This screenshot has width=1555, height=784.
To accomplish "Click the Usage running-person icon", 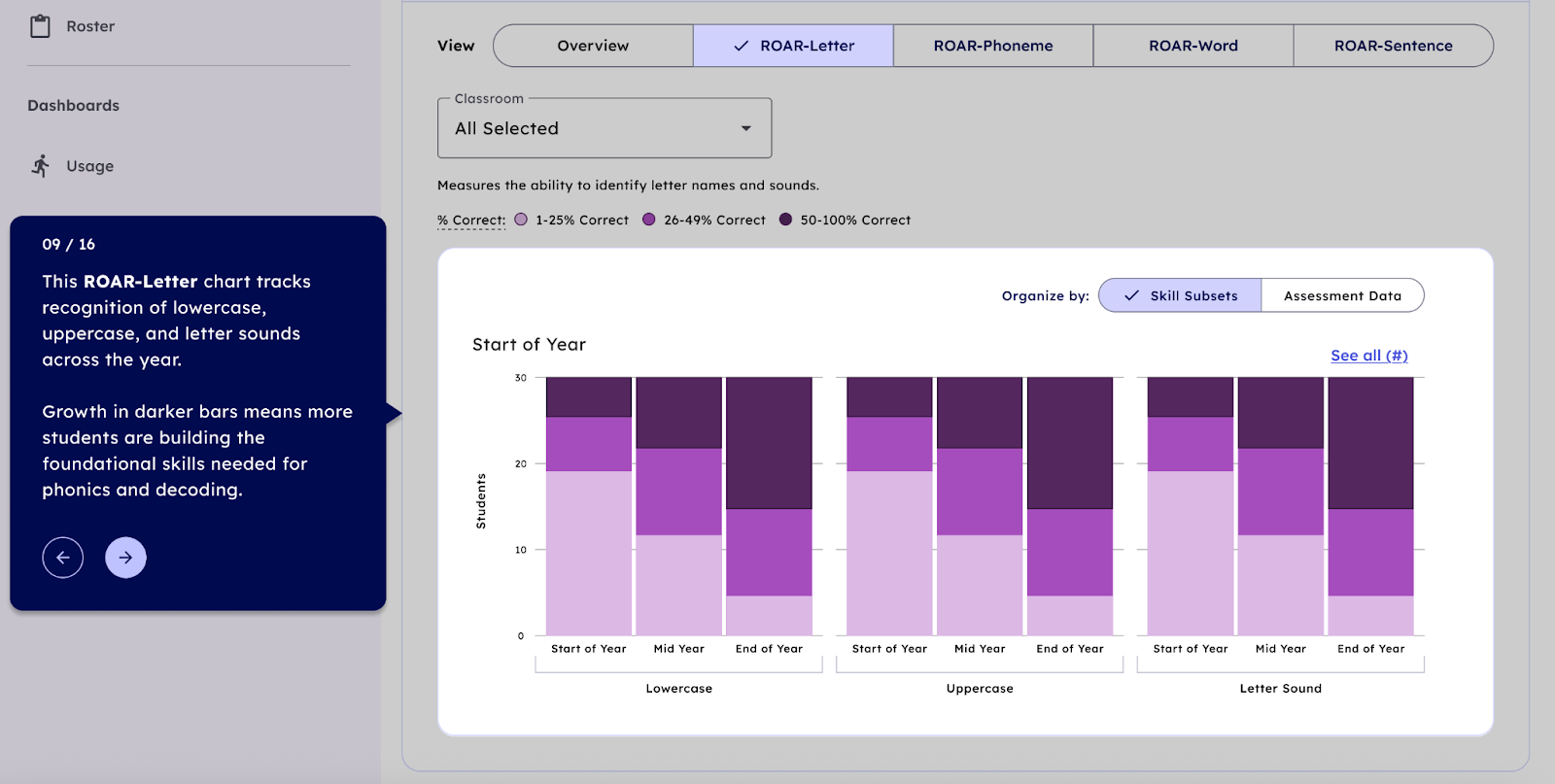I will point(40,166).
